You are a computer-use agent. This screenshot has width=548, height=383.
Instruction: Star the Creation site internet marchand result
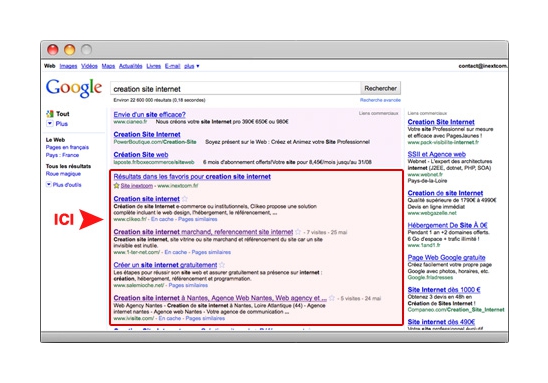point(298,232)
